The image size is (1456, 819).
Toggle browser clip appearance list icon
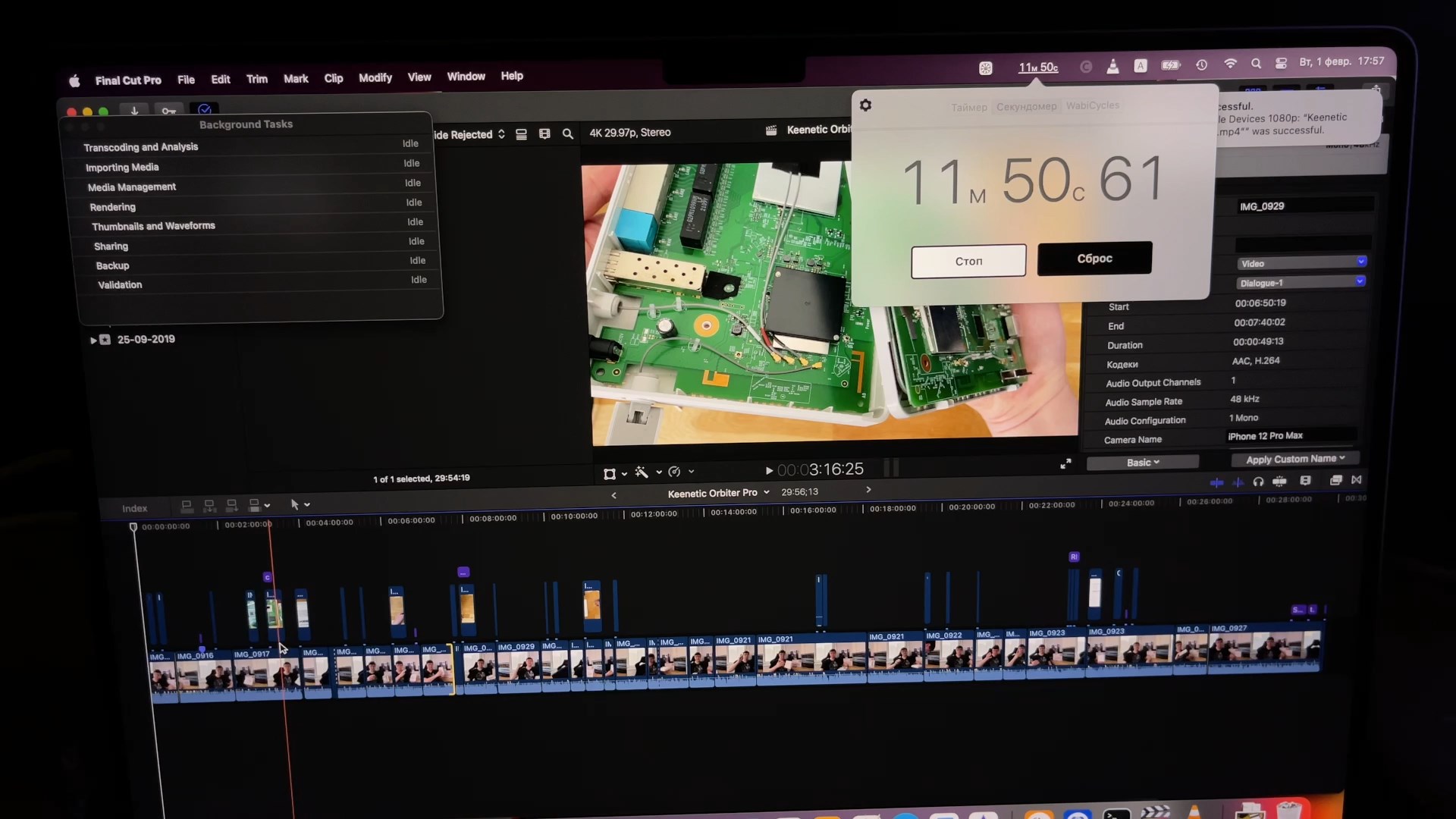pos(521,134)
